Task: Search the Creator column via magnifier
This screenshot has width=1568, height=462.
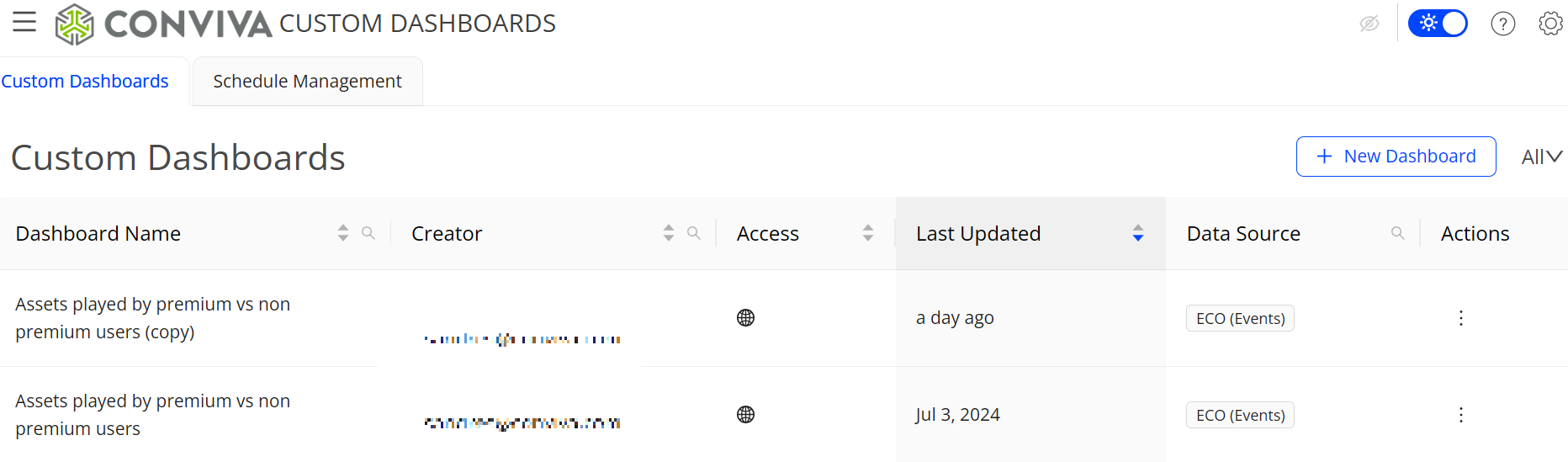Action: coord(694,233)
